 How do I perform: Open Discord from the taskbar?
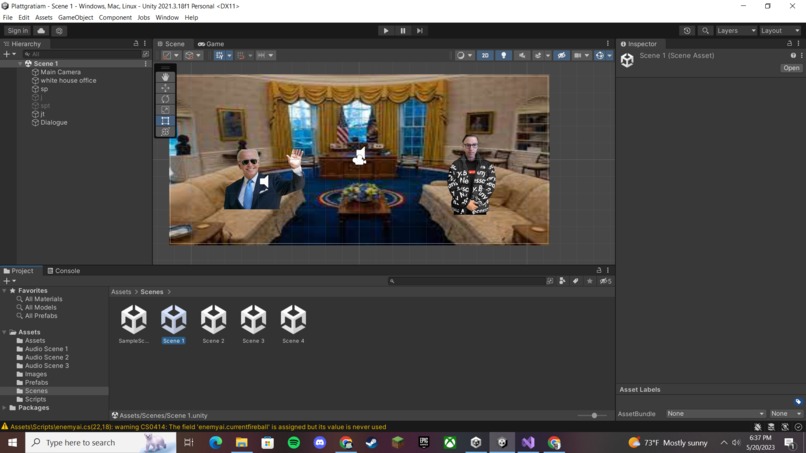pyautogui.click(x=320, y=443)
